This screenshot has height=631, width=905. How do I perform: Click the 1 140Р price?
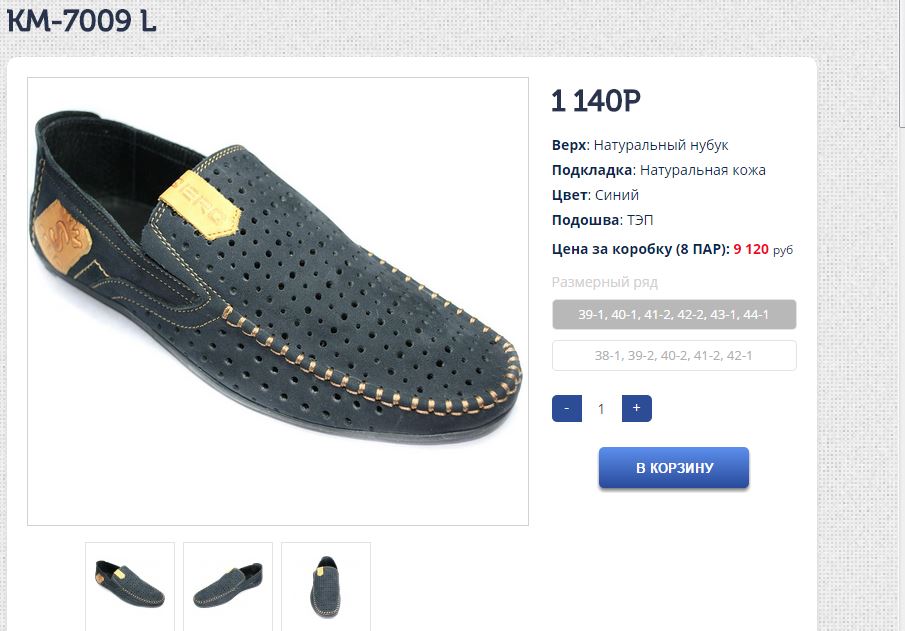point(596,101)
